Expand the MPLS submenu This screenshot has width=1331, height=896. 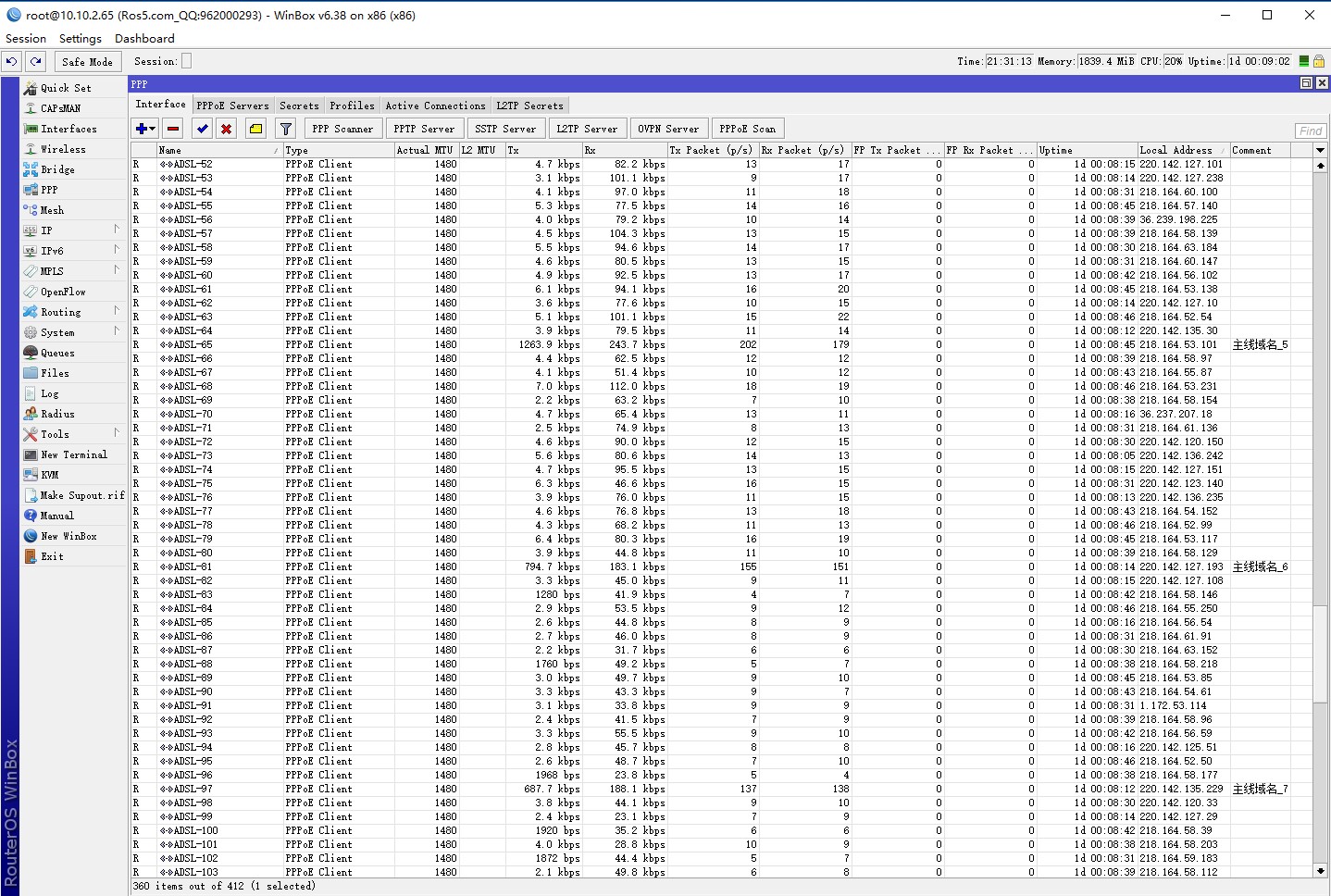point(73,271)
